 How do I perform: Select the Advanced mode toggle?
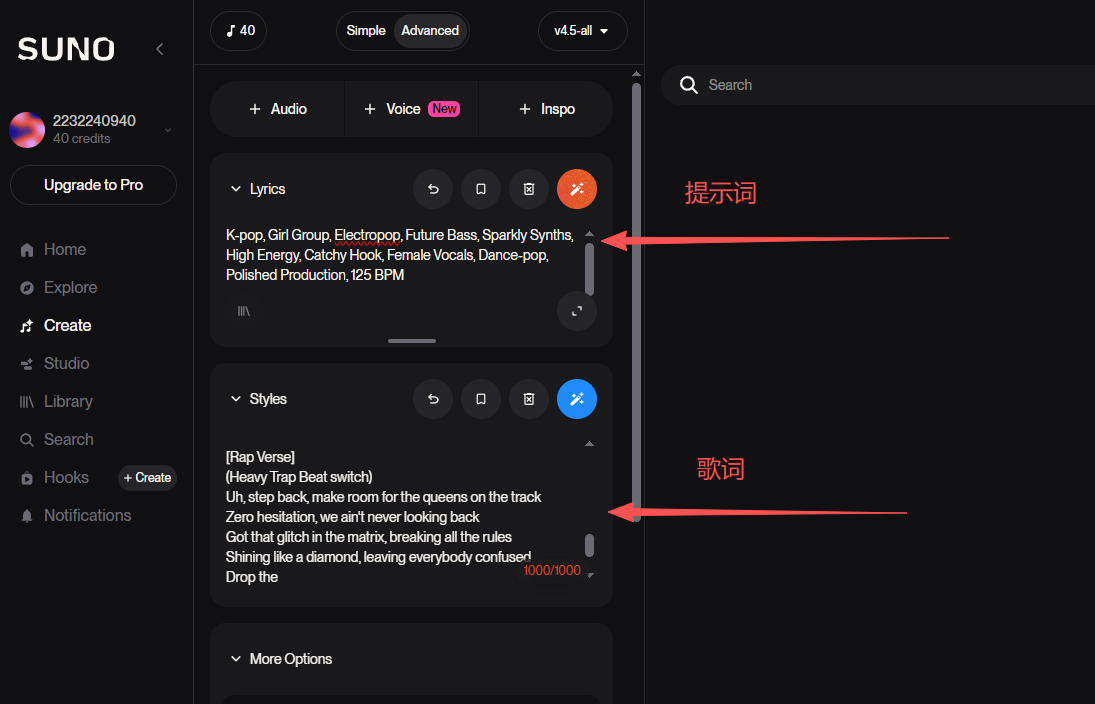430,31
